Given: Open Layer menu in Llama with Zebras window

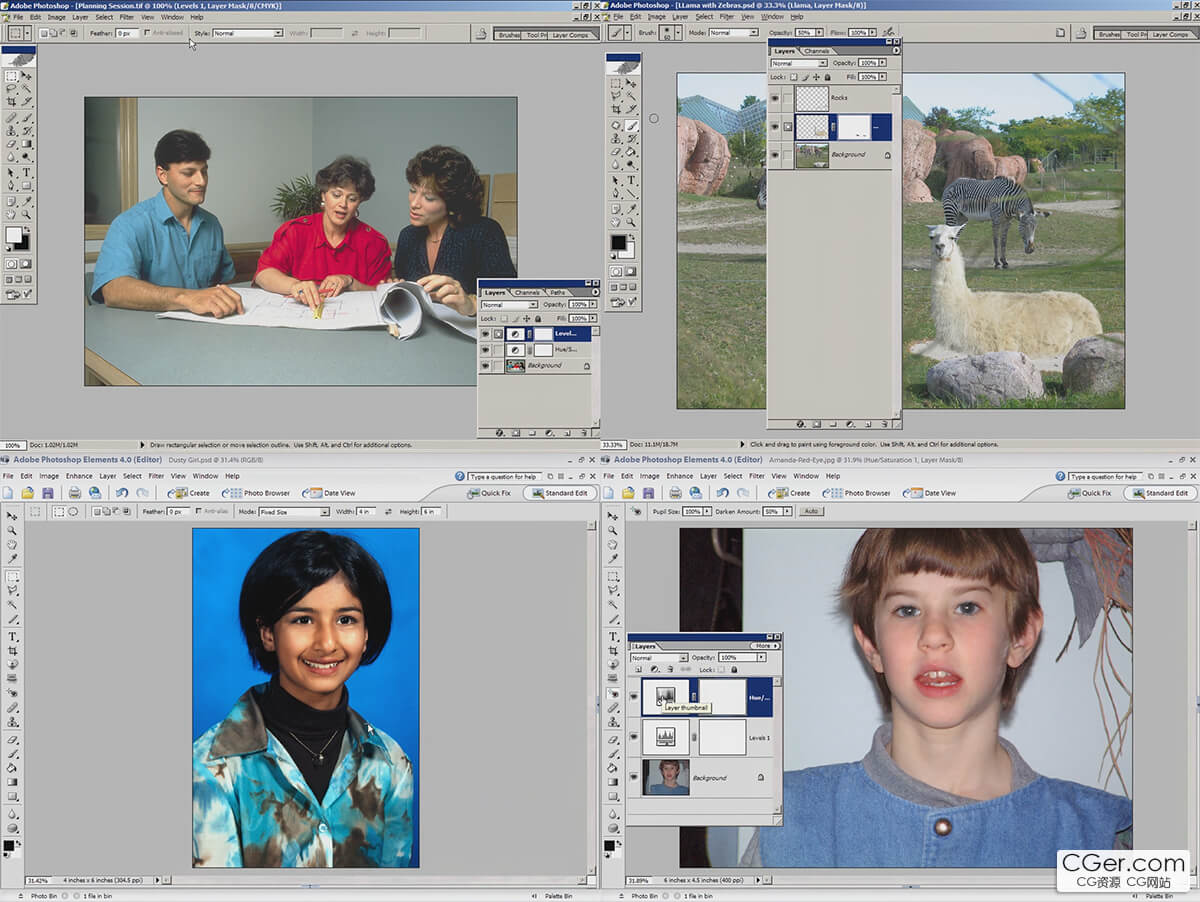Looking at the screenshot, I should [681, 17].
